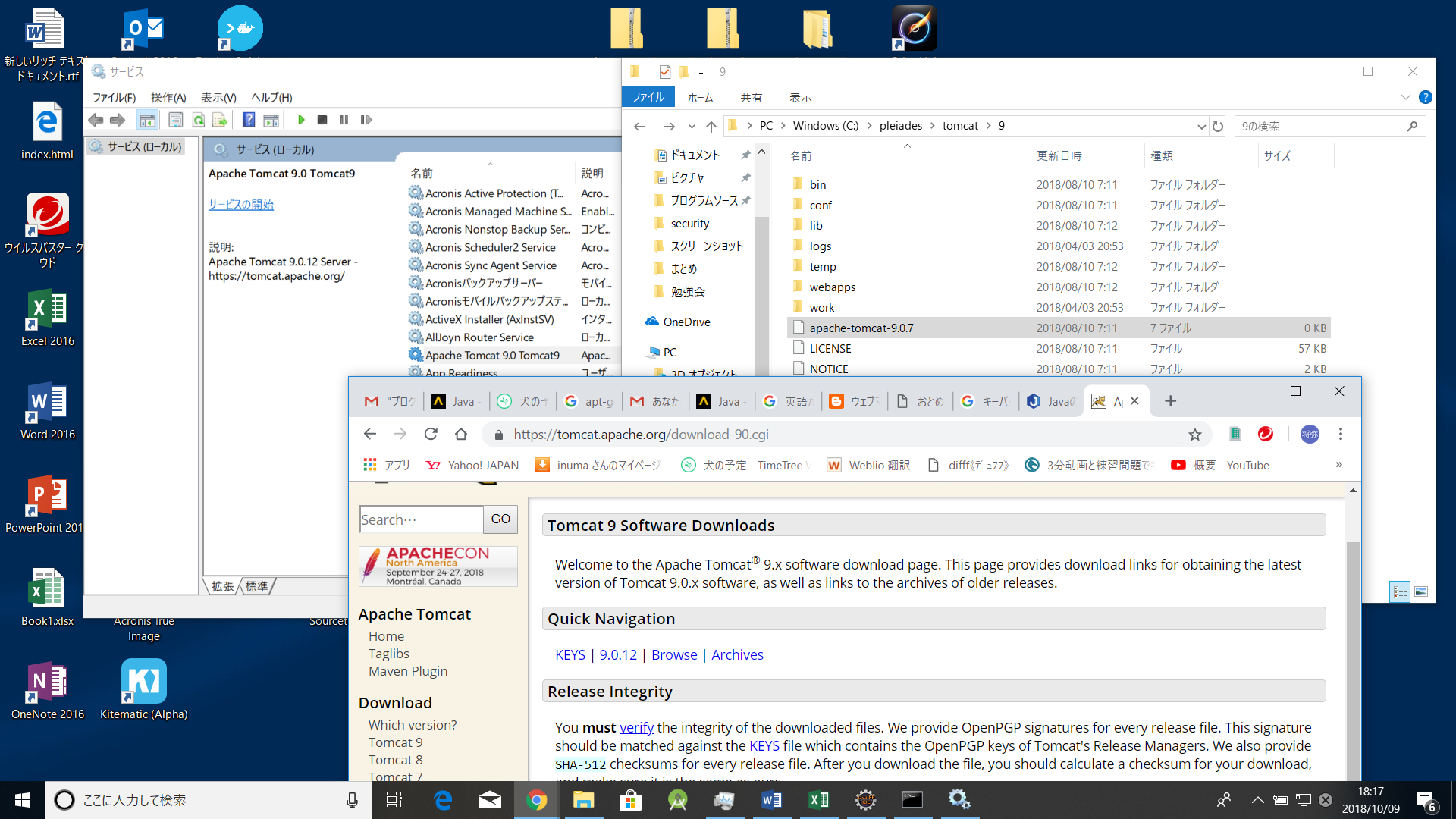The height and width of the screenshot is (819, 1456).
Task: Open recent locations dropdown in Explorer
Action: point(692,127)
